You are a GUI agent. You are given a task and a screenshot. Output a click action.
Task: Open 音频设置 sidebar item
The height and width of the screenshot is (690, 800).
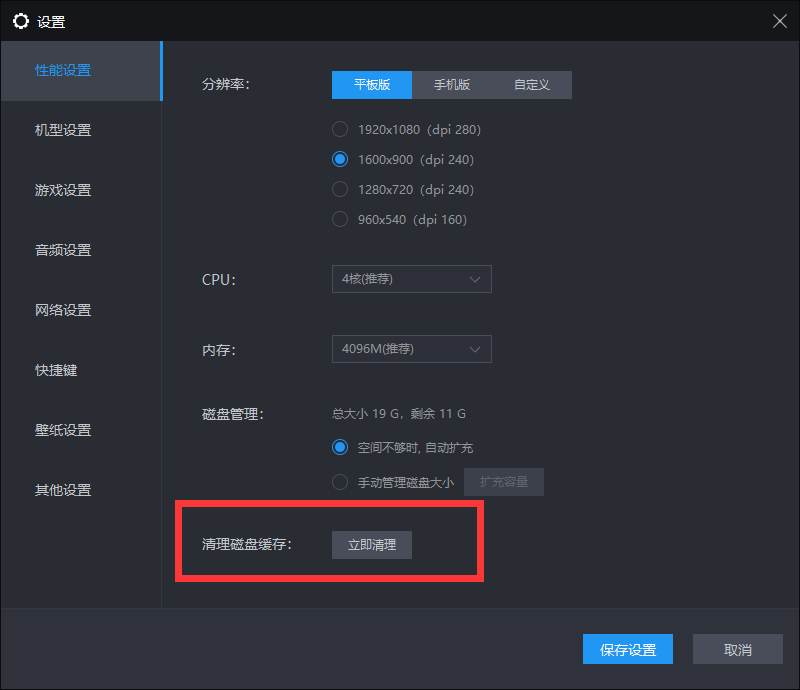point(63,250)
